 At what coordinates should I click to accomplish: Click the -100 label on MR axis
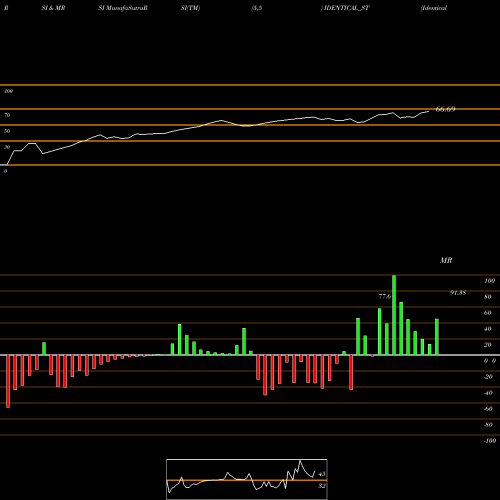(x=490, y=441)
